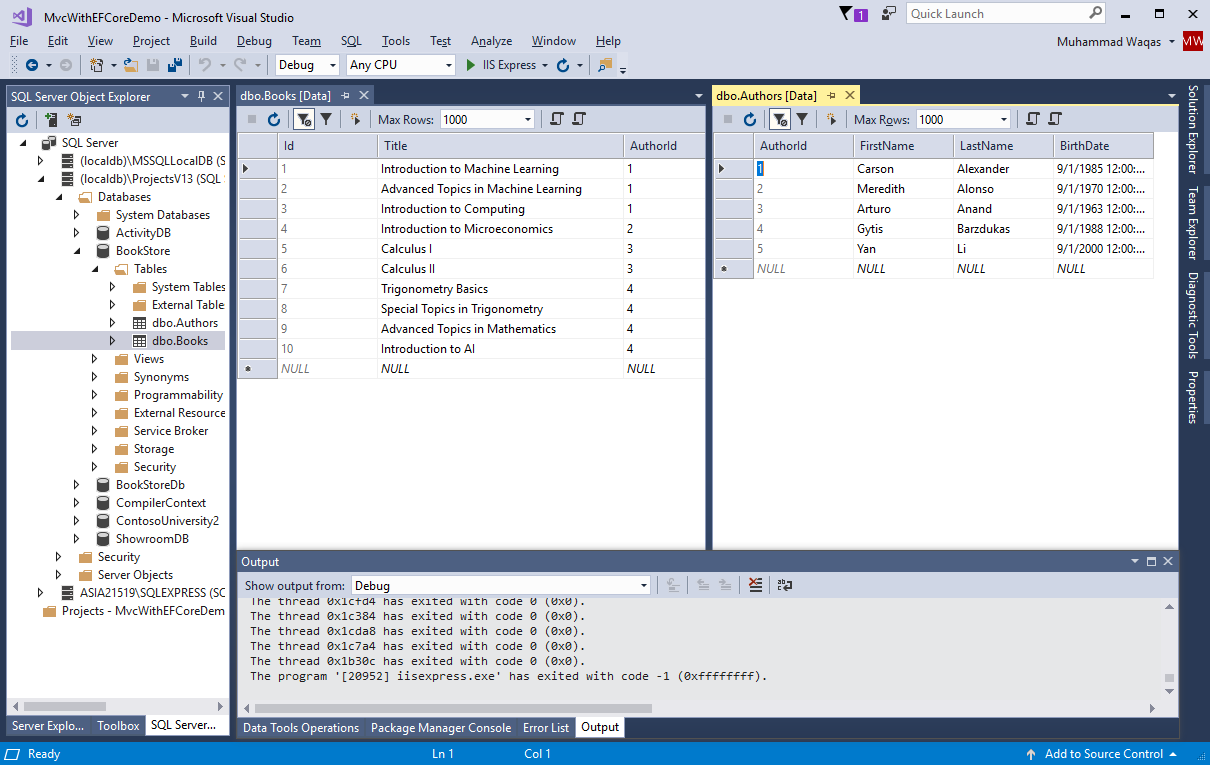Select the row header for book Id 5
The image size is (1210, 765).
257,249
